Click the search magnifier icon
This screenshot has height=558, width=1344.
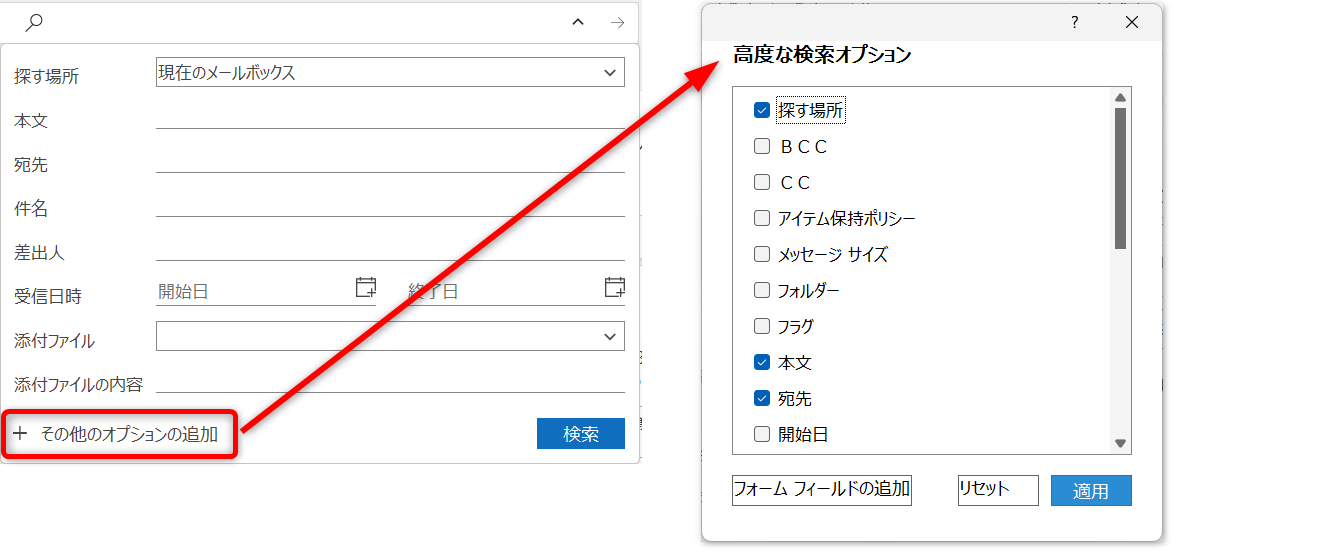pos(34,21)
